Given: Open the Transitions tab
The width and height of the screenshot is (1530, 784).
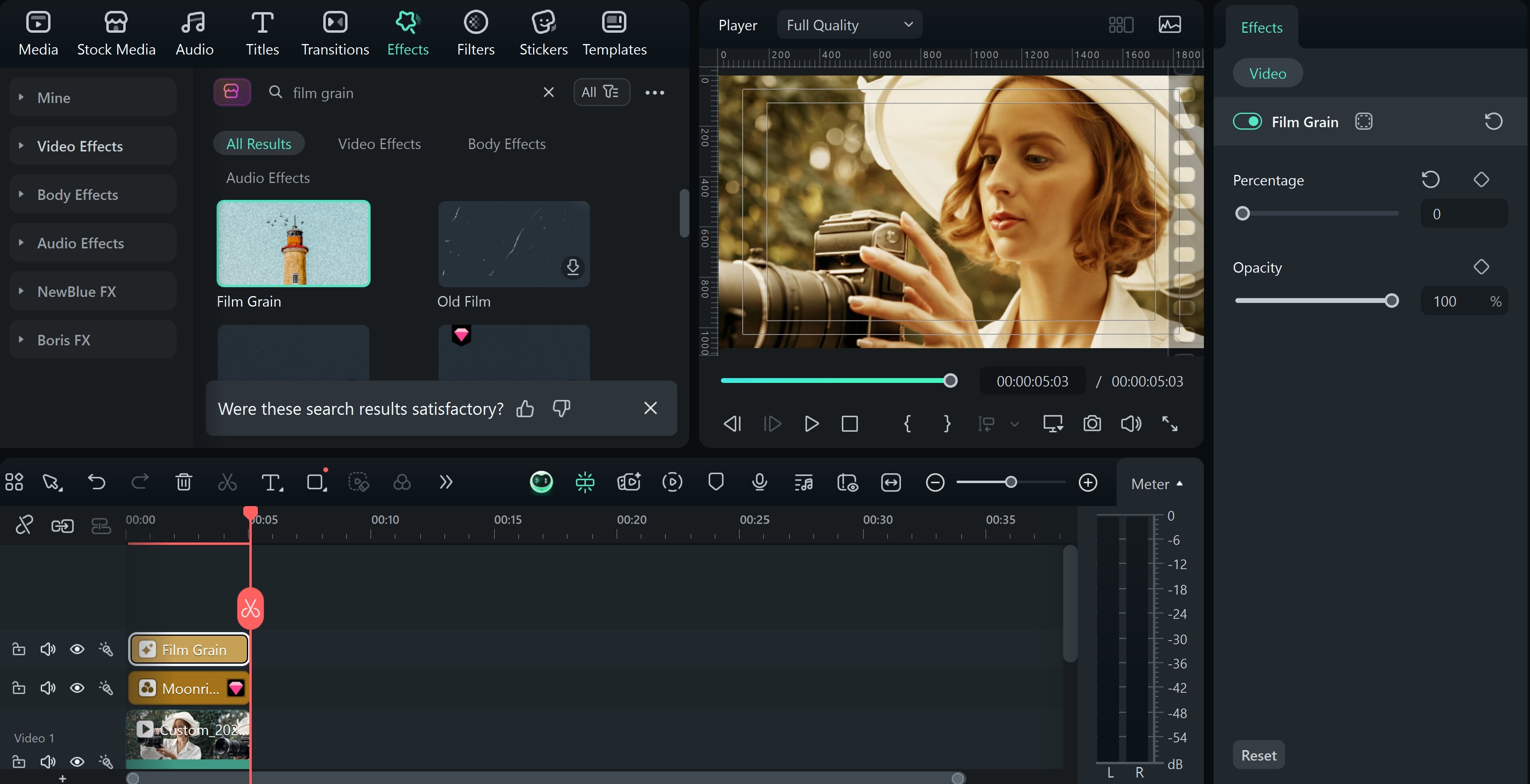Looking at the screenshot, I should coord(335,33).
